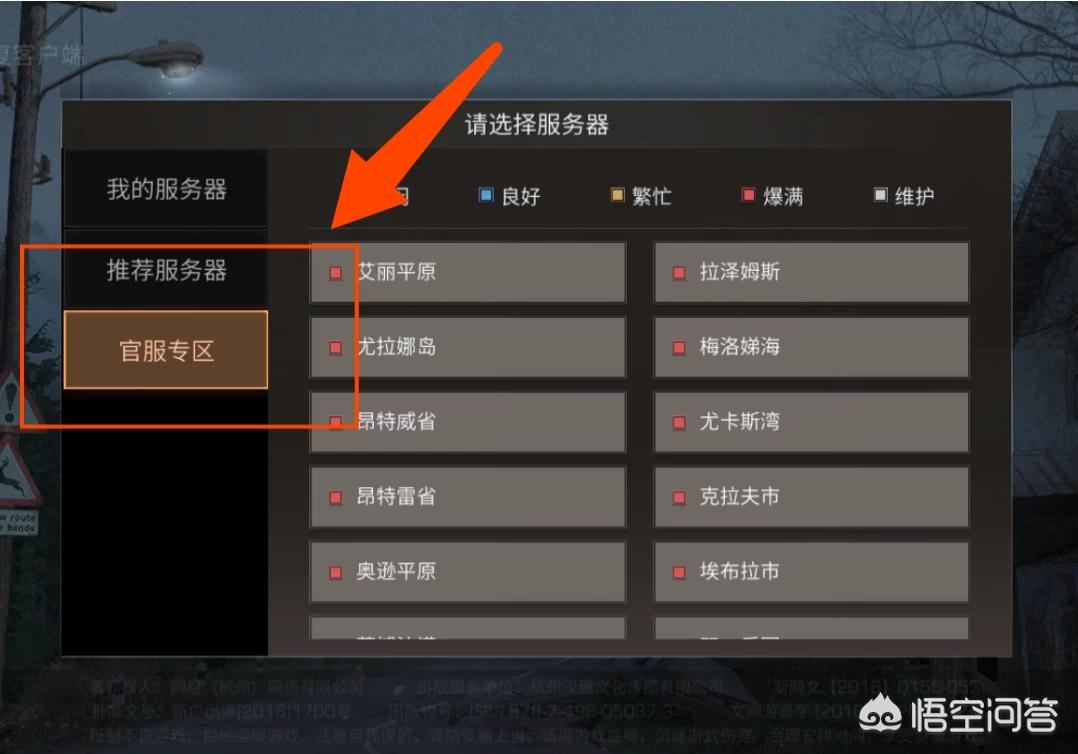Pick the 昂特威省 server

point(468,422)
